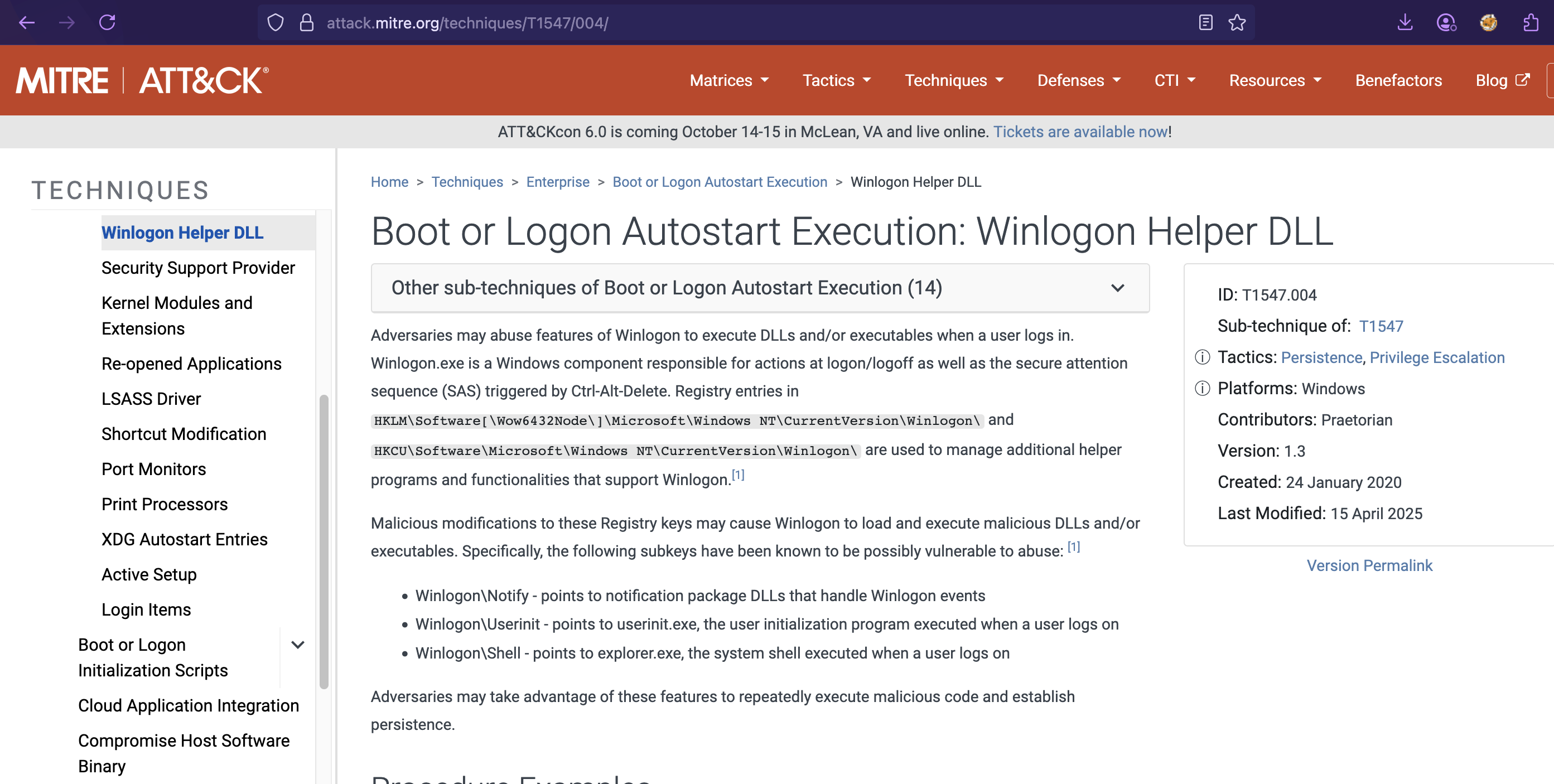The image size is (1554, 784).
Task: Follow the Privilege Escalation tactic link
Action: click(x=1436, y=357)
